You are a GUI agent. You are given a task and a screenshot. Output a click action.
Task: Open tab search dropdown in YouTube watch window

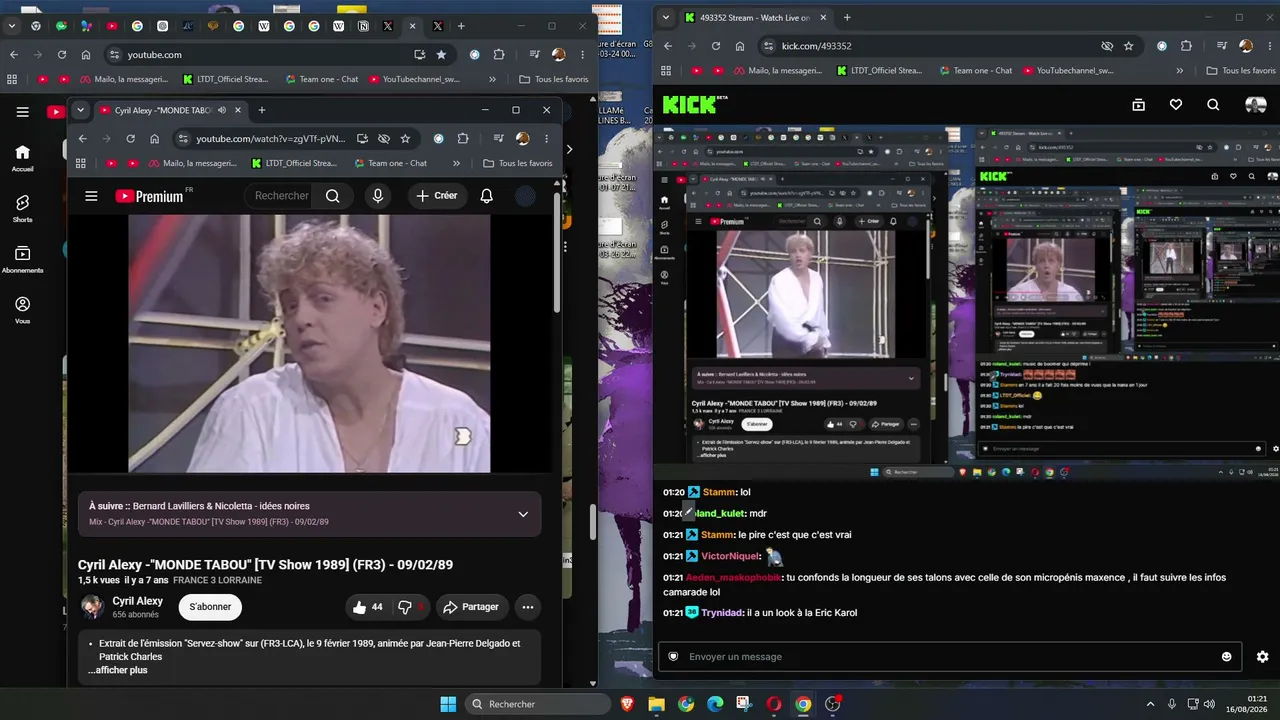point(81,110)
